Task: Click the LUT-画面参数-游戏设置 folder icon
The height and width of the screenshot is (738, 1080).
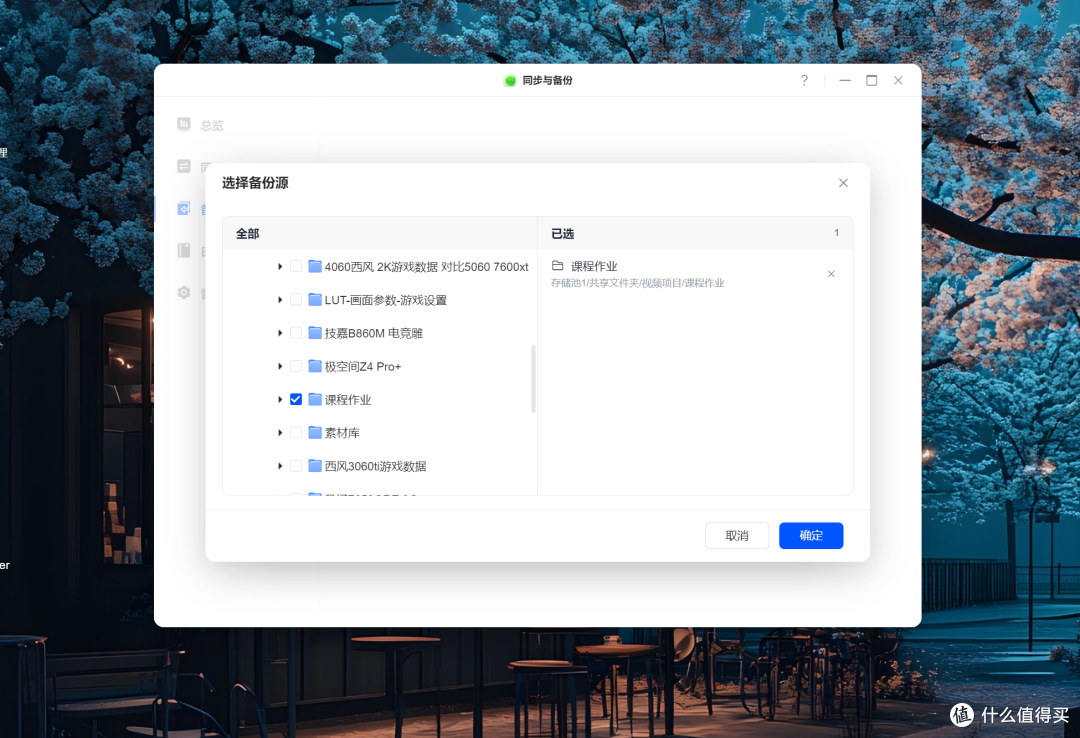Action: pos(315,300)
